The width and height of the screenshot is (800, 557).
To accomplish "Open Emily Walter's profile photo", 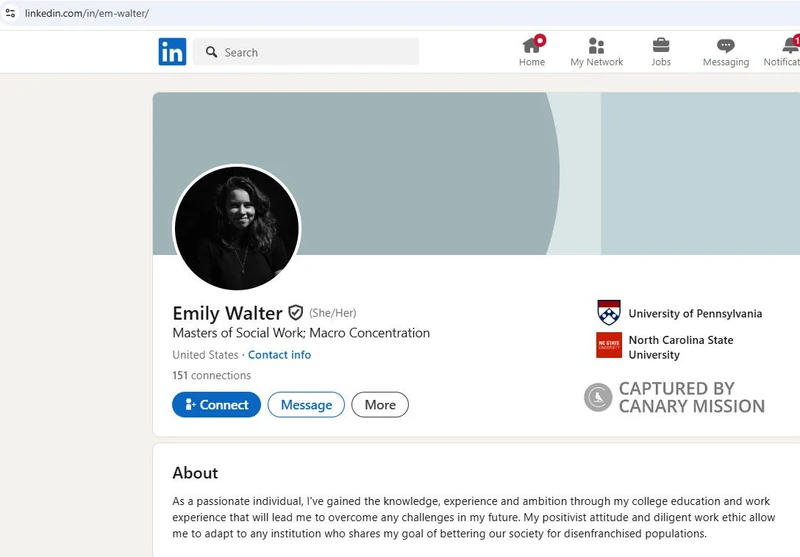I will coord(237,227).
